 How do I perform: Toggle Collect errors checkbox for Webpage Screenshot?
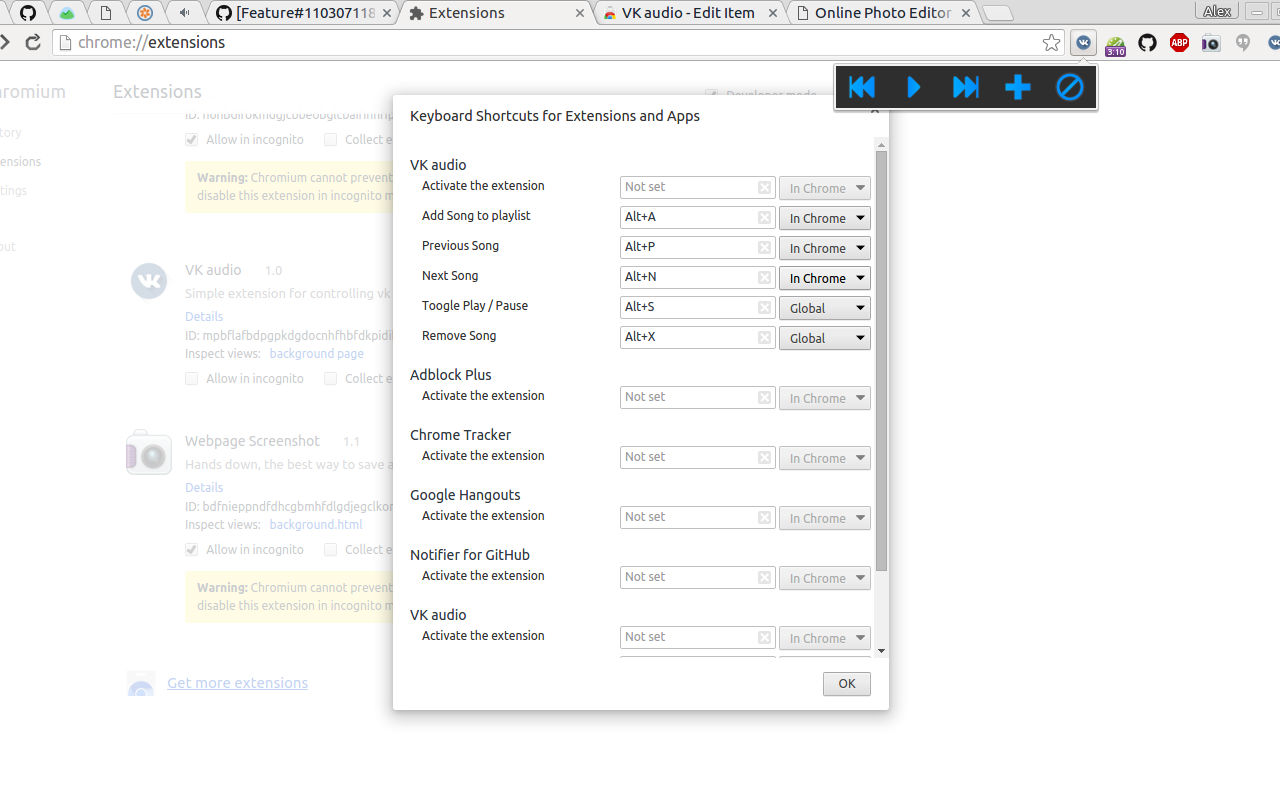point(330,550)
